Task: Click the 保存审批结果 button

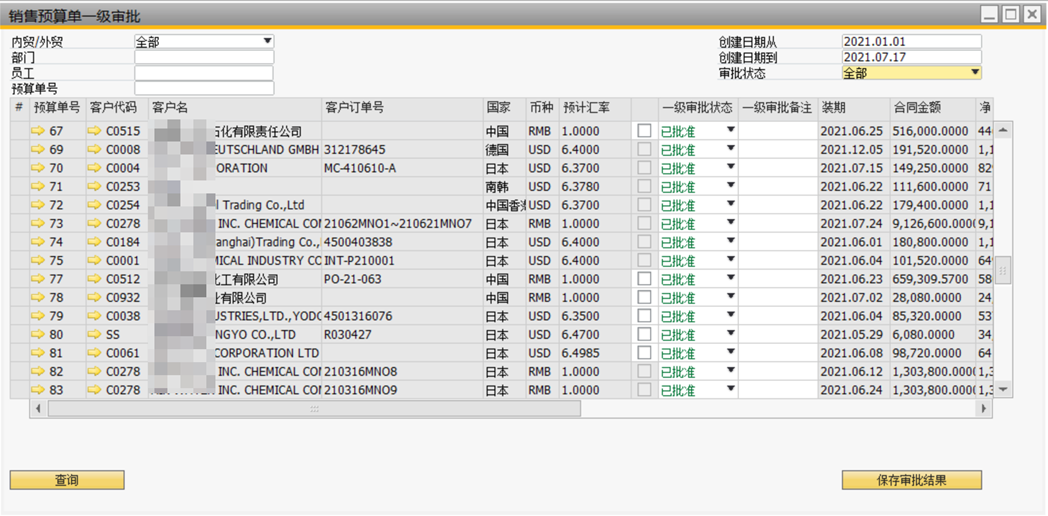Action: point(912,480)
